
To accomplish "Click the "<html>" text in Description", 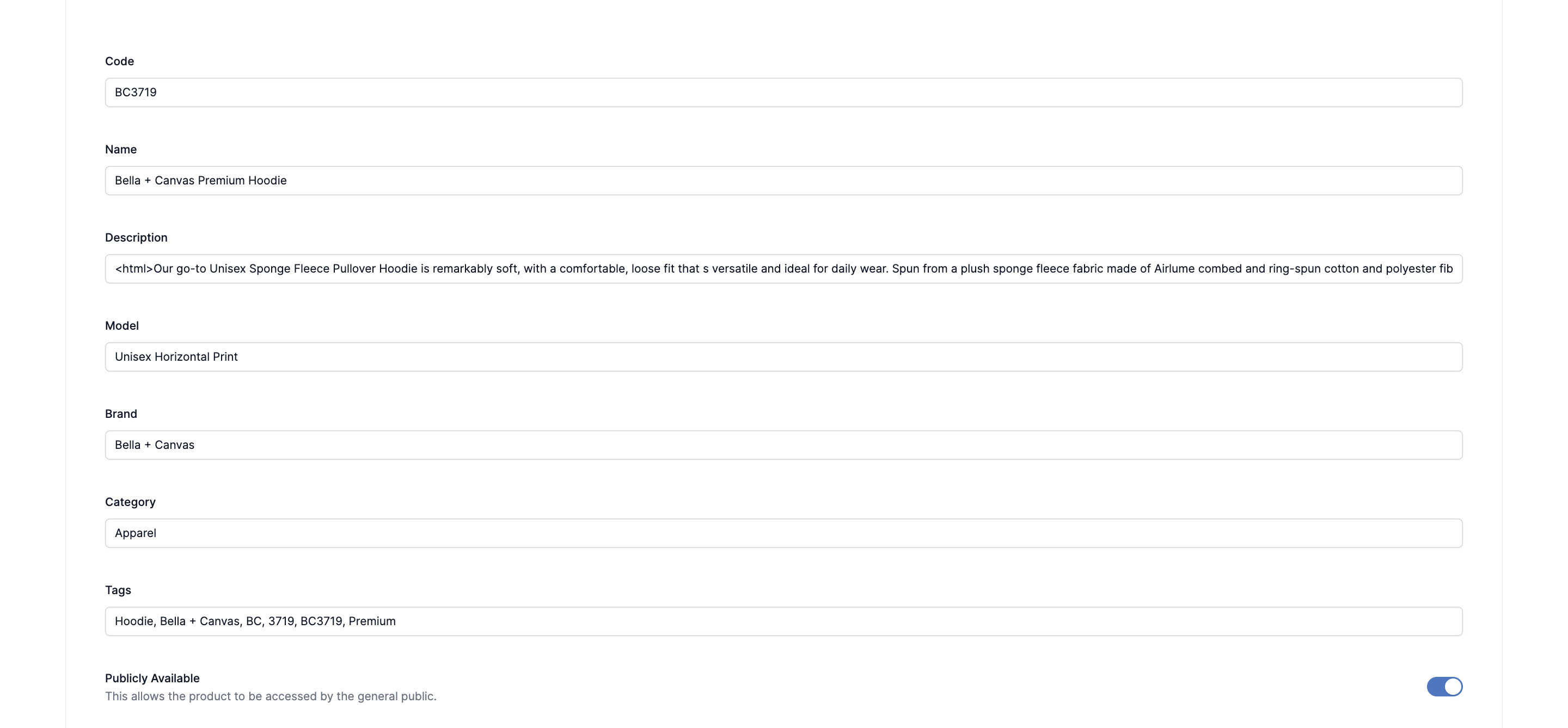I will 134,269.
